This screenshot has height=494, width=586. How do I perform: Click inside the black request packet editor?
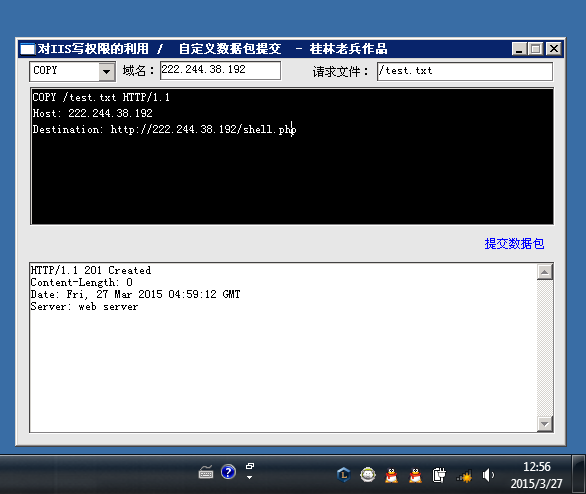pyautogui.click(x=292, y=156)
